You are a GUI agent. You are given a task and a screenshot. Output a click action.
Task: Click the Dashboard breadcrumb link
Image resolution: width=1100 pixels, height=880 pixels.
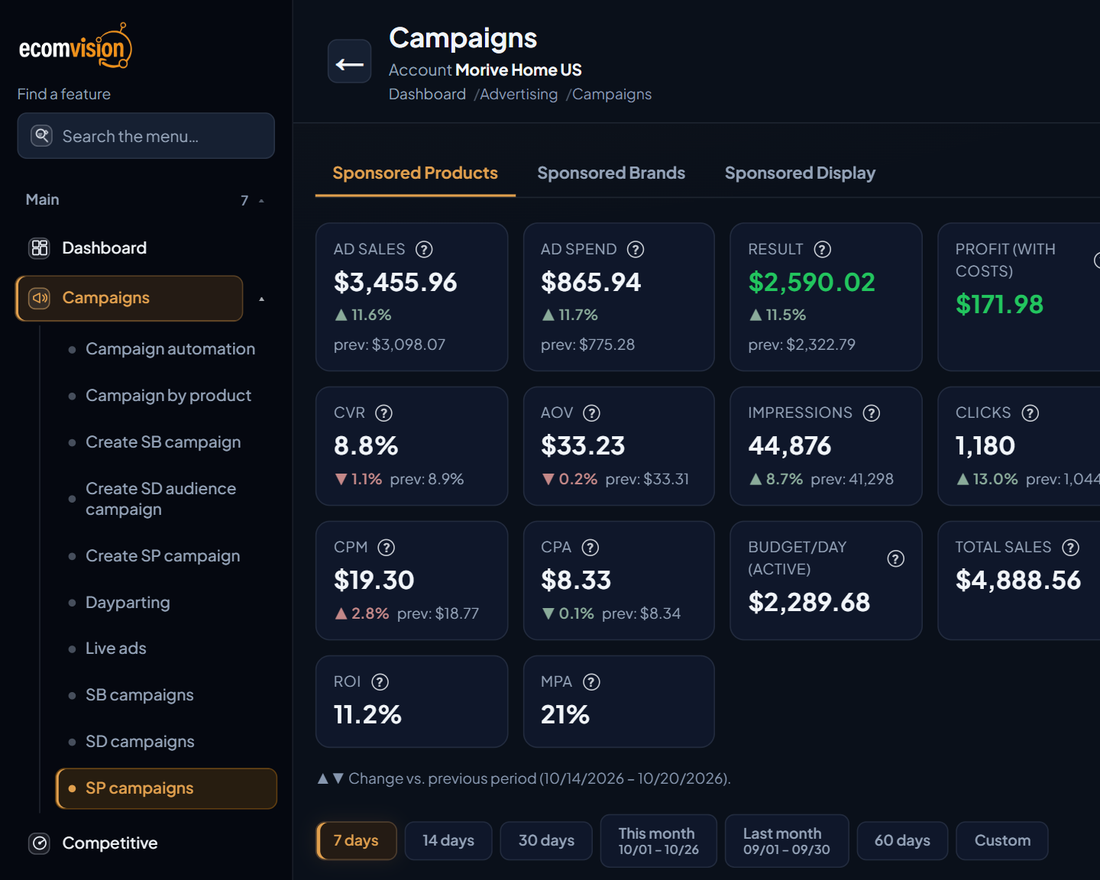tap(427, 94)
